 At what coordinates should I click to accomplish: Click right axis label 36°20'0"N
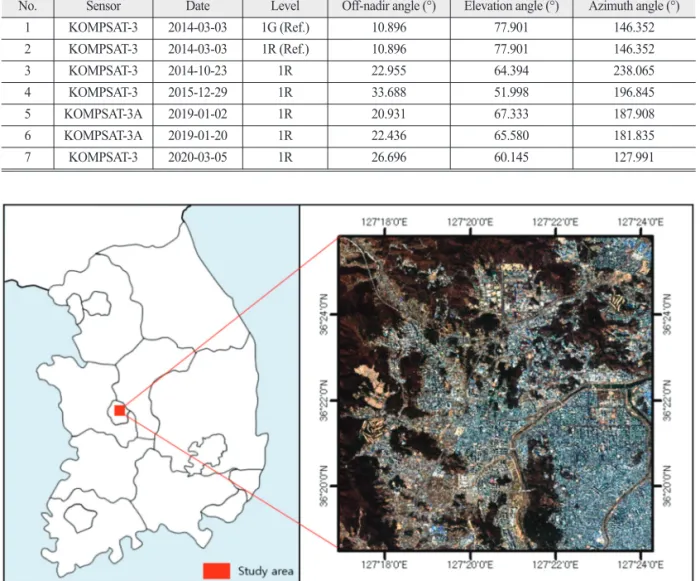[x=667, y=486]
